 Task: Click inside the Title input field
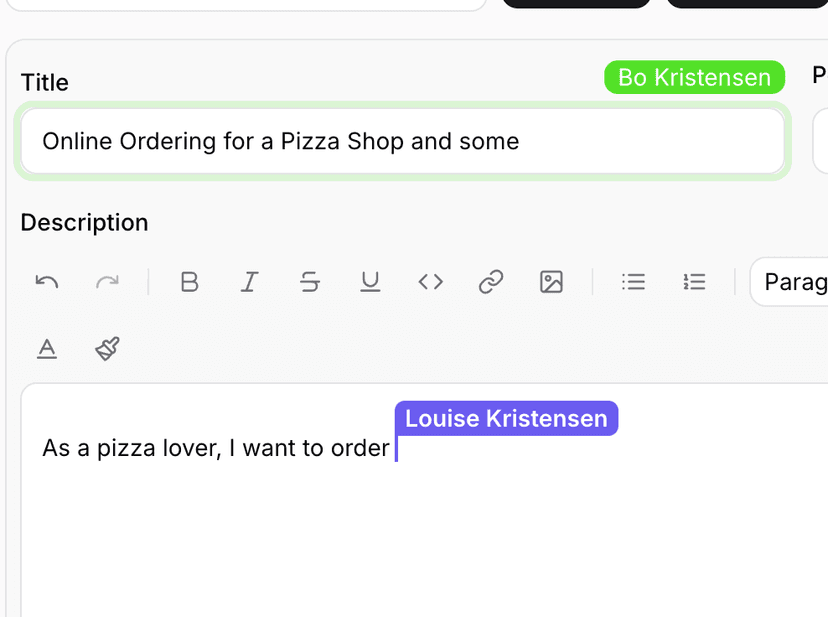[400, 141]
